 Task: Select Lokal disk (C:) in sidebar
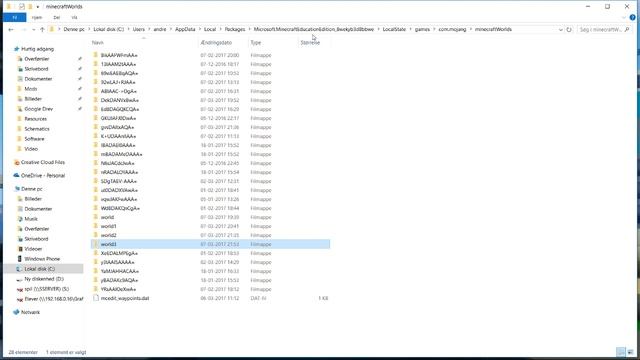coord(40,269)
